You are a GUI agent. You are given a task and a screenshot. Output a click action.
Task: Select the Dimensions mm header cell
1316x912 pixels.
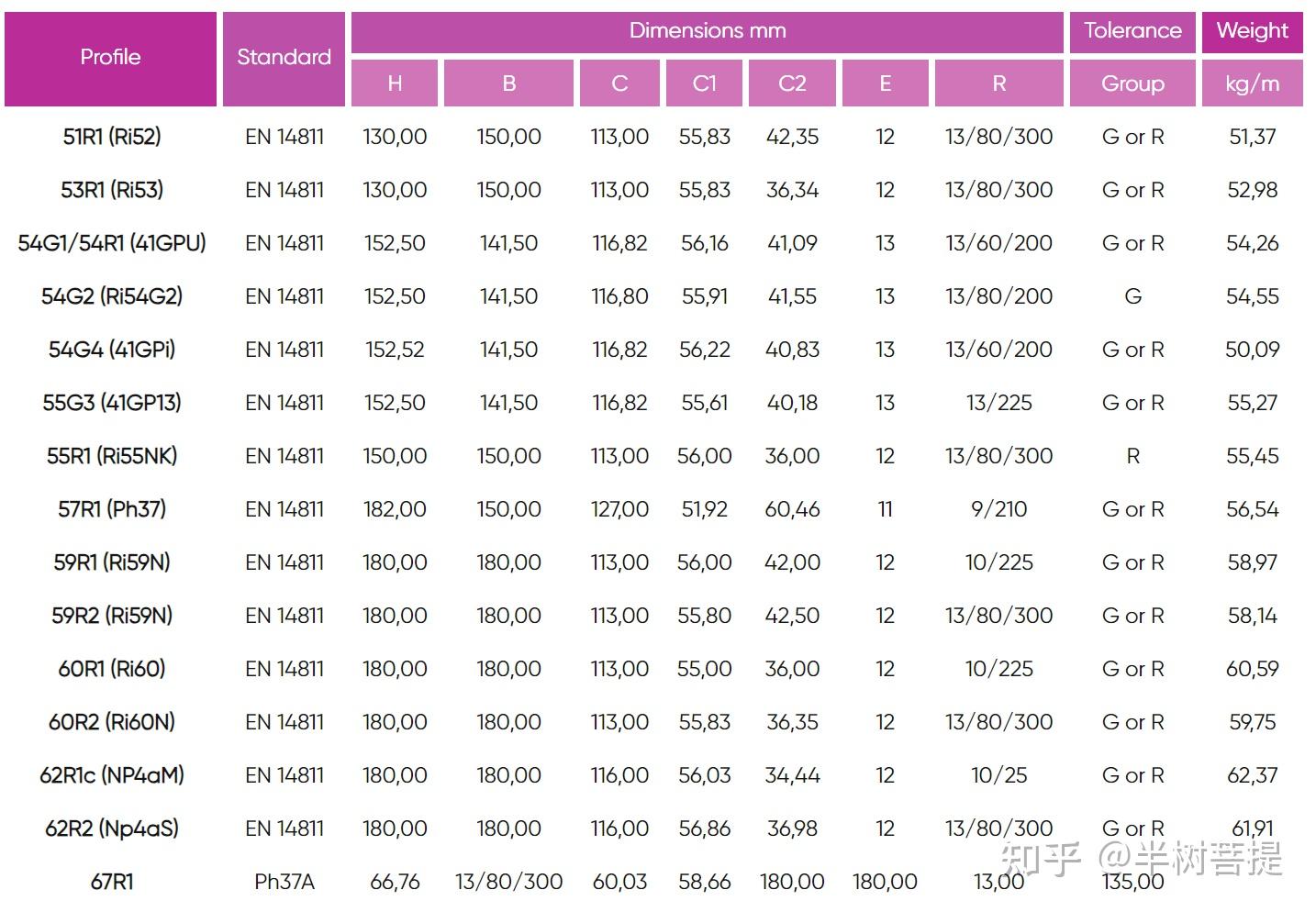(x=708, y=31)
